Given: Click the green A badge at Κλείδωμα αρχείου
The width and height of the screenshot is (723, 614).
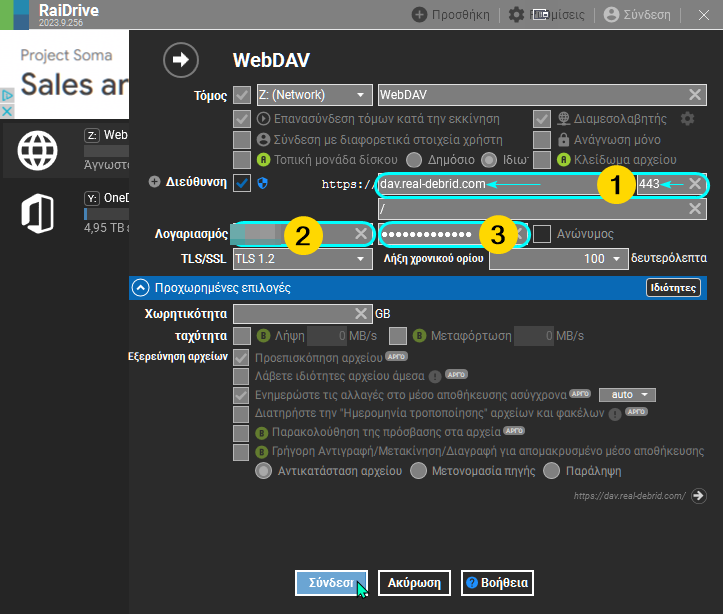Looking at the screenshot, I should (563, 160).
